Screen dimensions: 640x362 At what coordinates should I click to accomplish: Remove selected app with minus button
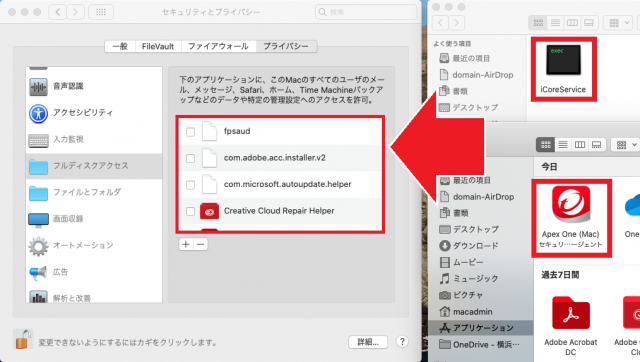tap(200, 244)
